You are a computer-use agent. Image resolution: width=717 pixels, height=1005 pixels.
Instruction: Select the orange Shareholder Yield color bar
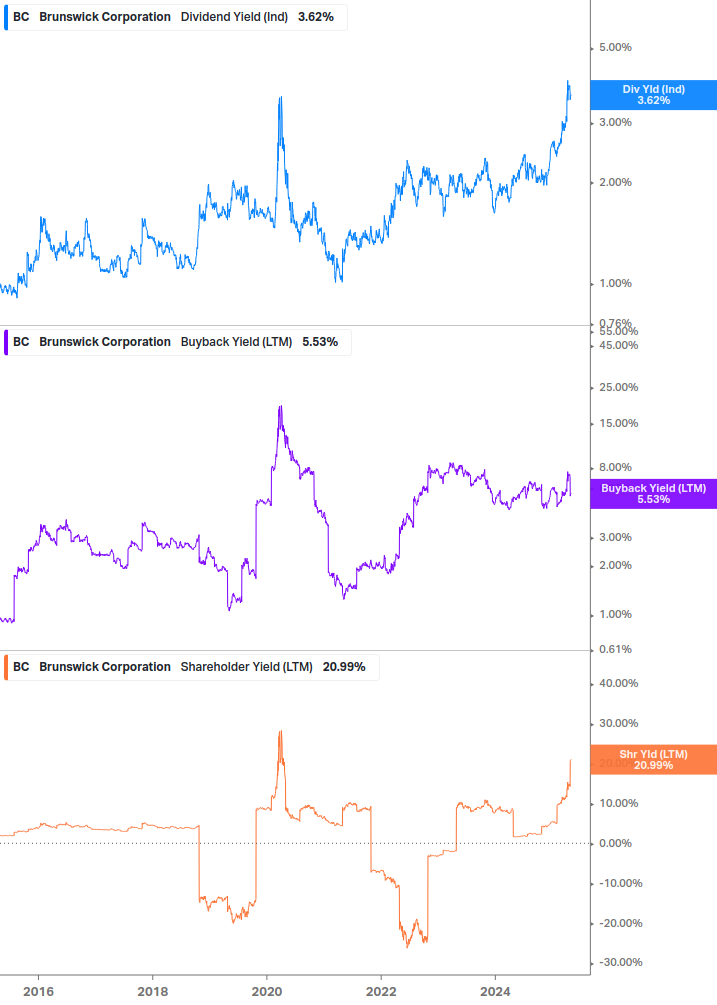[6, 667]
